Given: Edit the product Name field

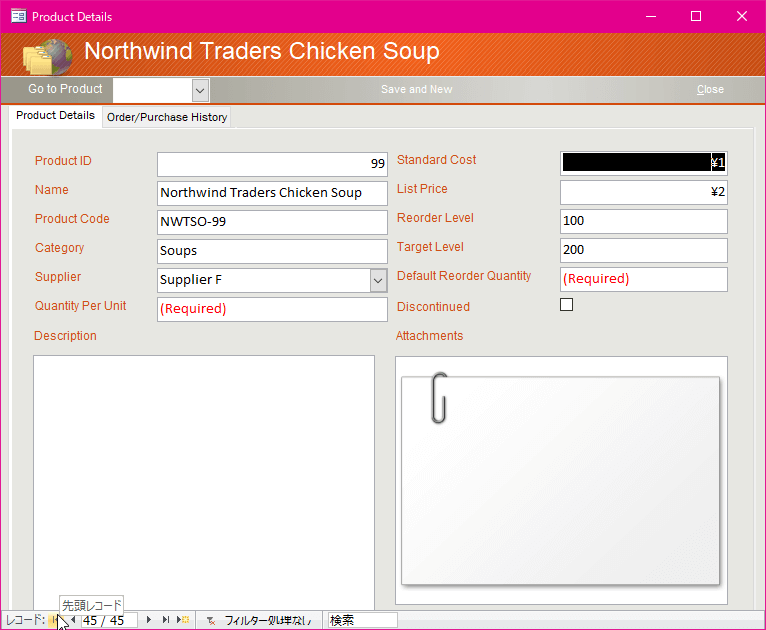Looking at the screenshot, I should [x=272, y=193].
